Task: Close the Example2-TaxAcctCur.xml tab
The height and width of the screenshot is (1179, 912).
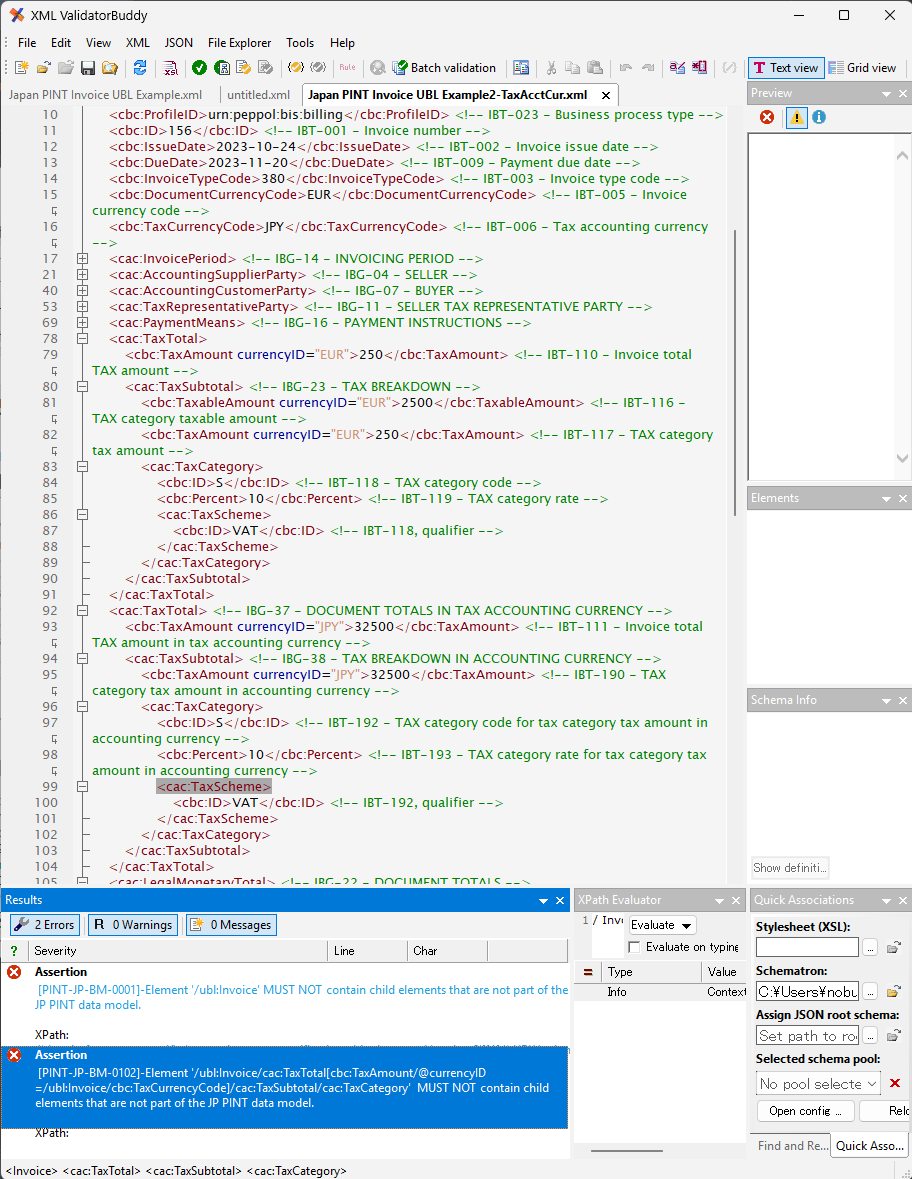Action: (x=606, y=95)
